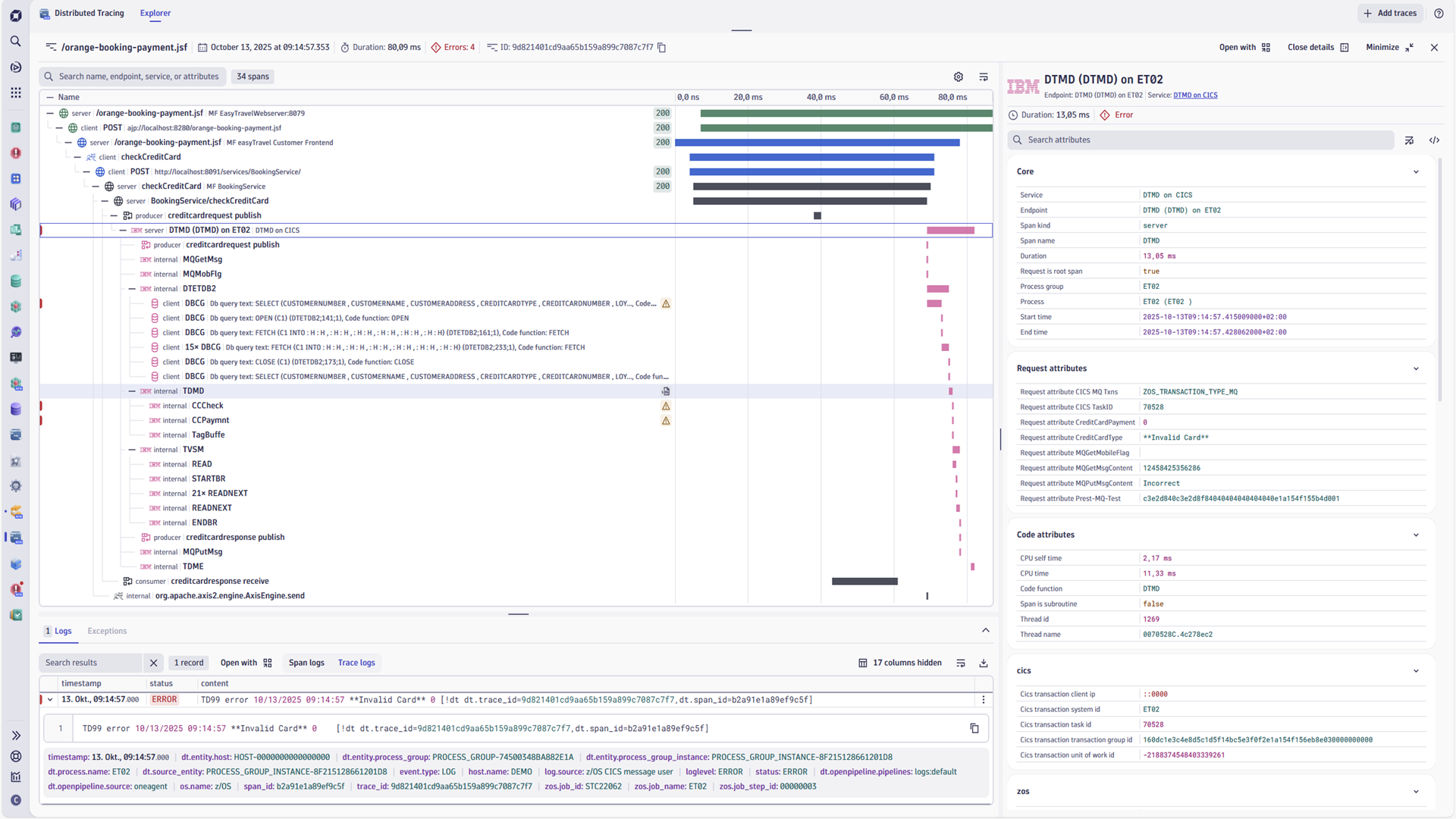This screenshot has height=819, width=1456.
Task: Click the DTMD span pink timeline bar
Action: (950, 231)
